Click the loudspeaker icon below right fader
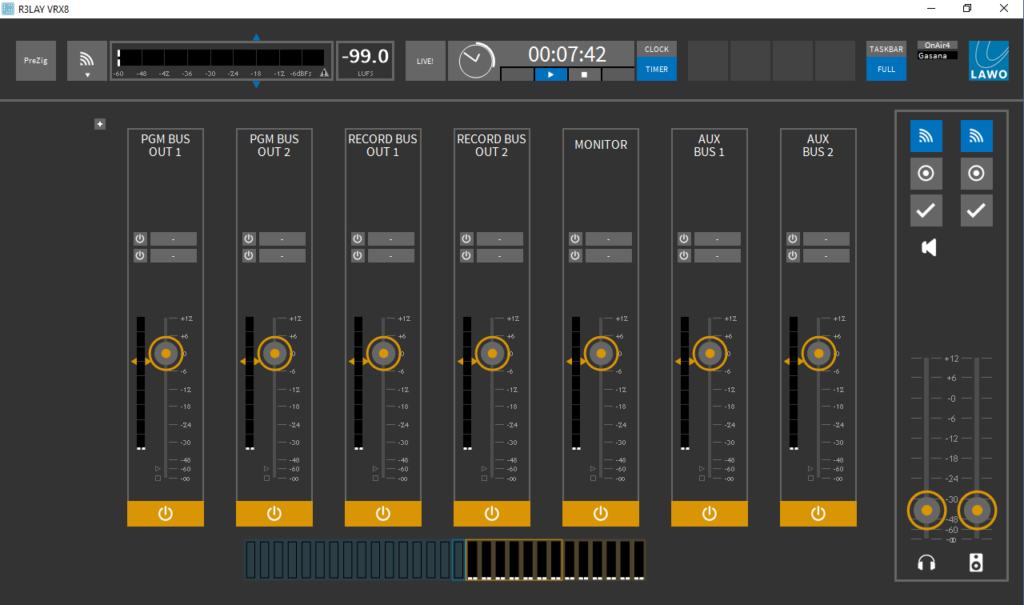Viewport: 1024px width, 605px height. pyautogui.click(x=976, y=563)
